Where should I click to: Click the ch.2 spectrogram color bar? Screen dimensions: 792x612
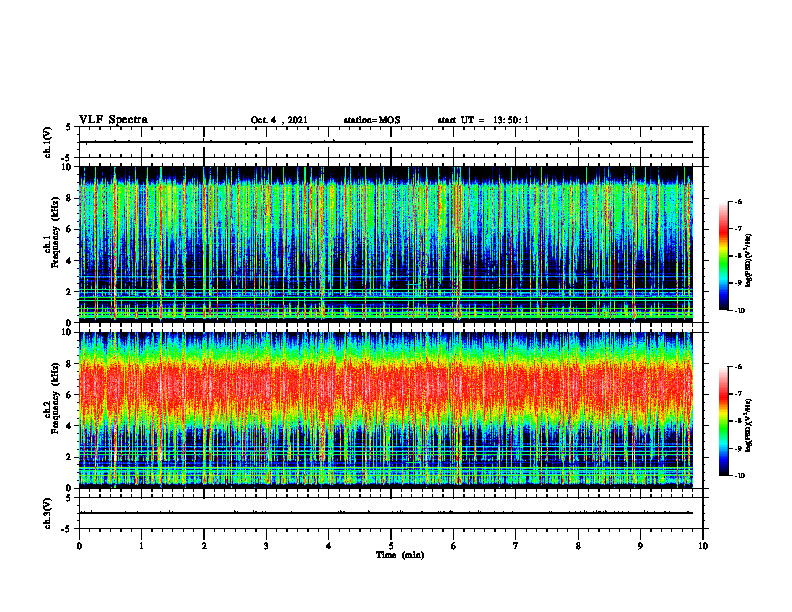point(723,421)
